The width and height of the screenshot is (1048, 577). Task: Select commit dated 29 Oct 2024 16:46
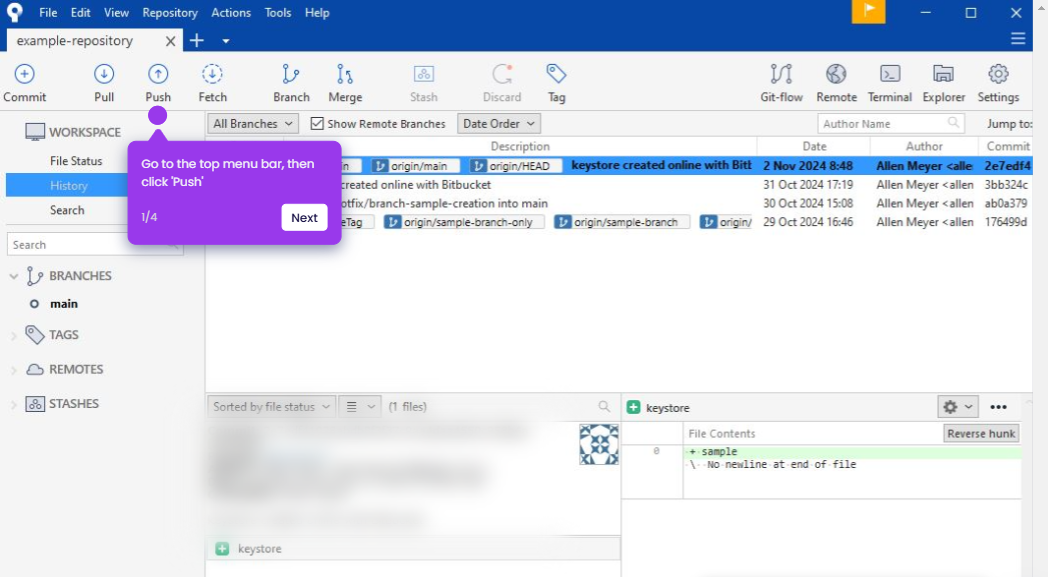pyautogui.click(x=619, y=222)
